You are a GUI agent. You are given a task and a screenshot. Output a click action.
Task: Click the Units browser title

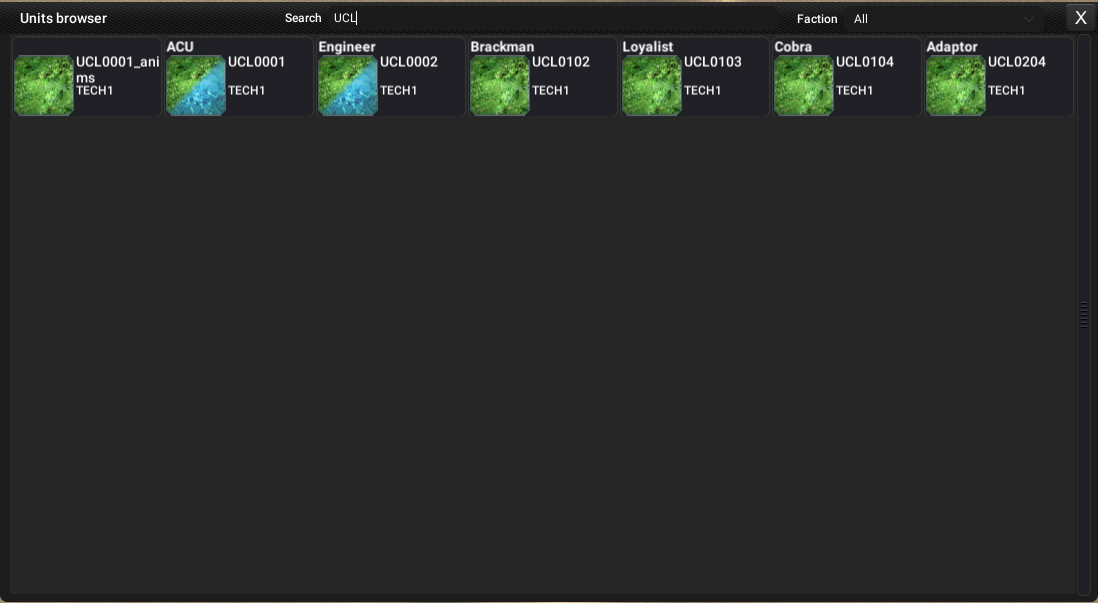(64, 18)
